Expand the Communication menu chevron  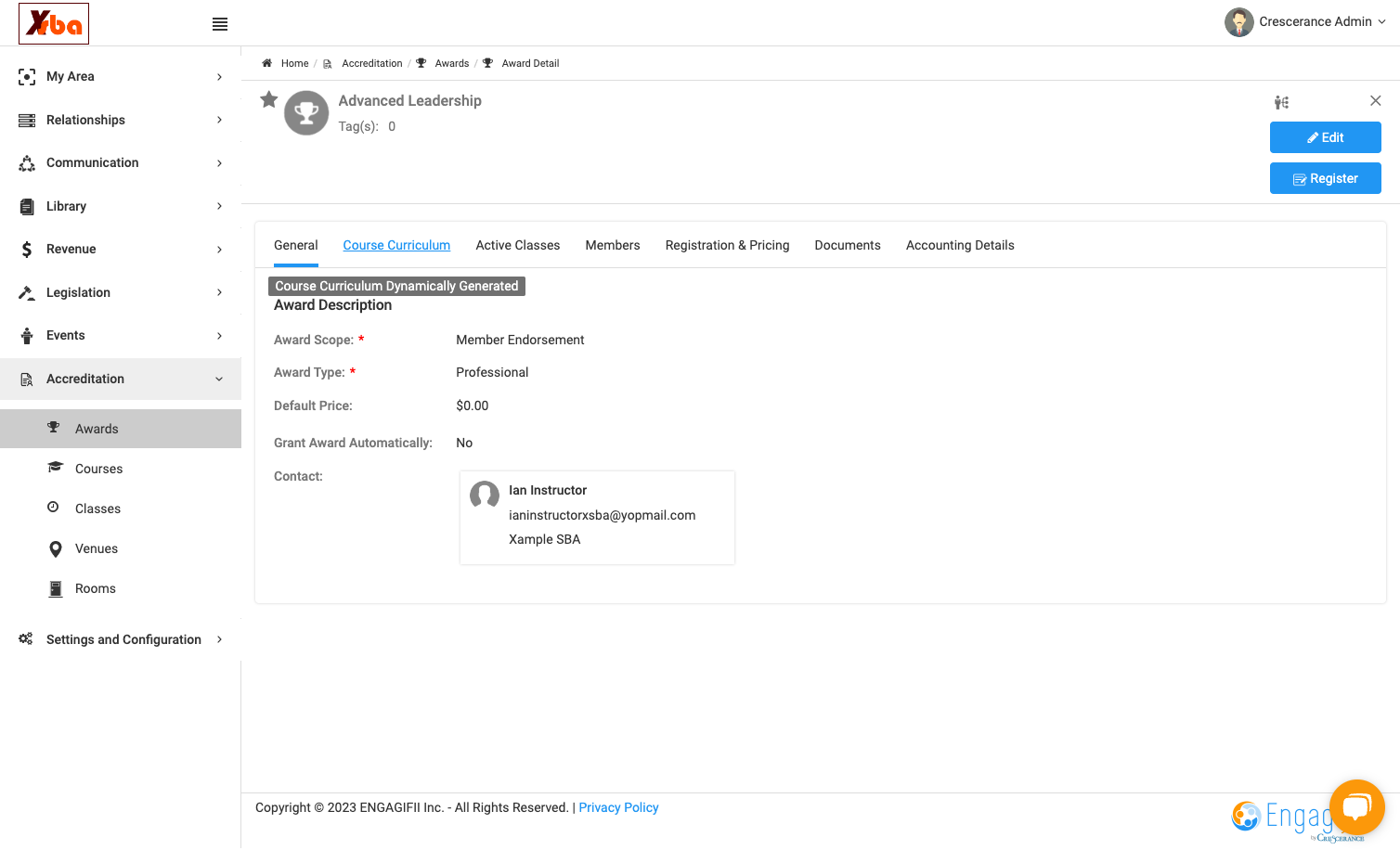(x=219, y=163)
